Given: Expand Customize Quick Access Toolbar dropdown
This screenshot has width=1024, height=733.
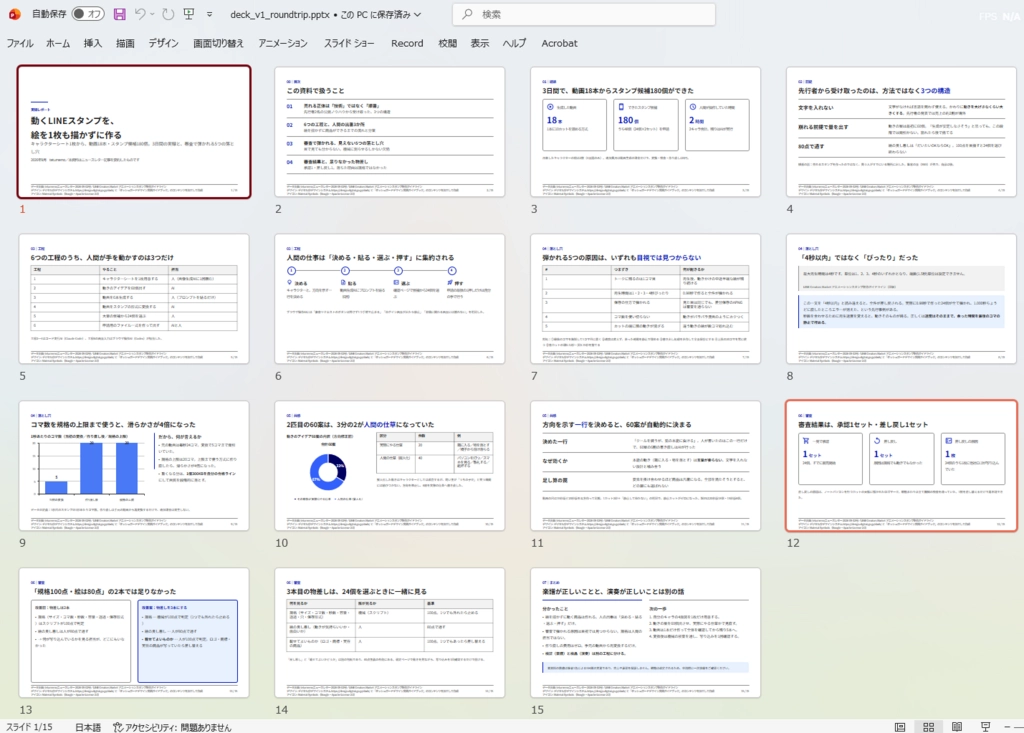Looking at the screenshot, I should pos(210,14).
